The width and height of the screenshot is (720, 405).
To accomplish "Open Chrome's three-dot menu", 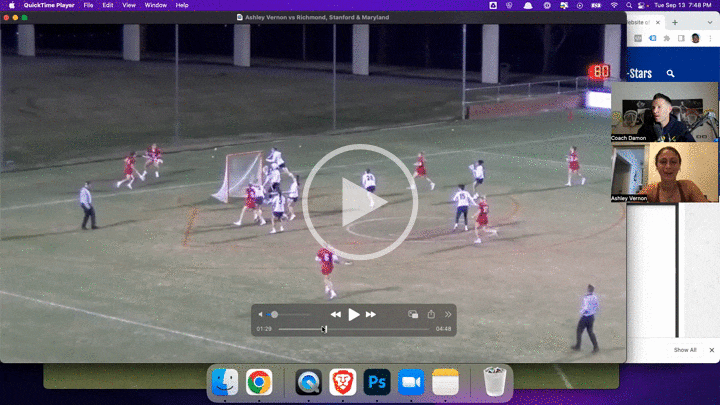I will (711, 38).
